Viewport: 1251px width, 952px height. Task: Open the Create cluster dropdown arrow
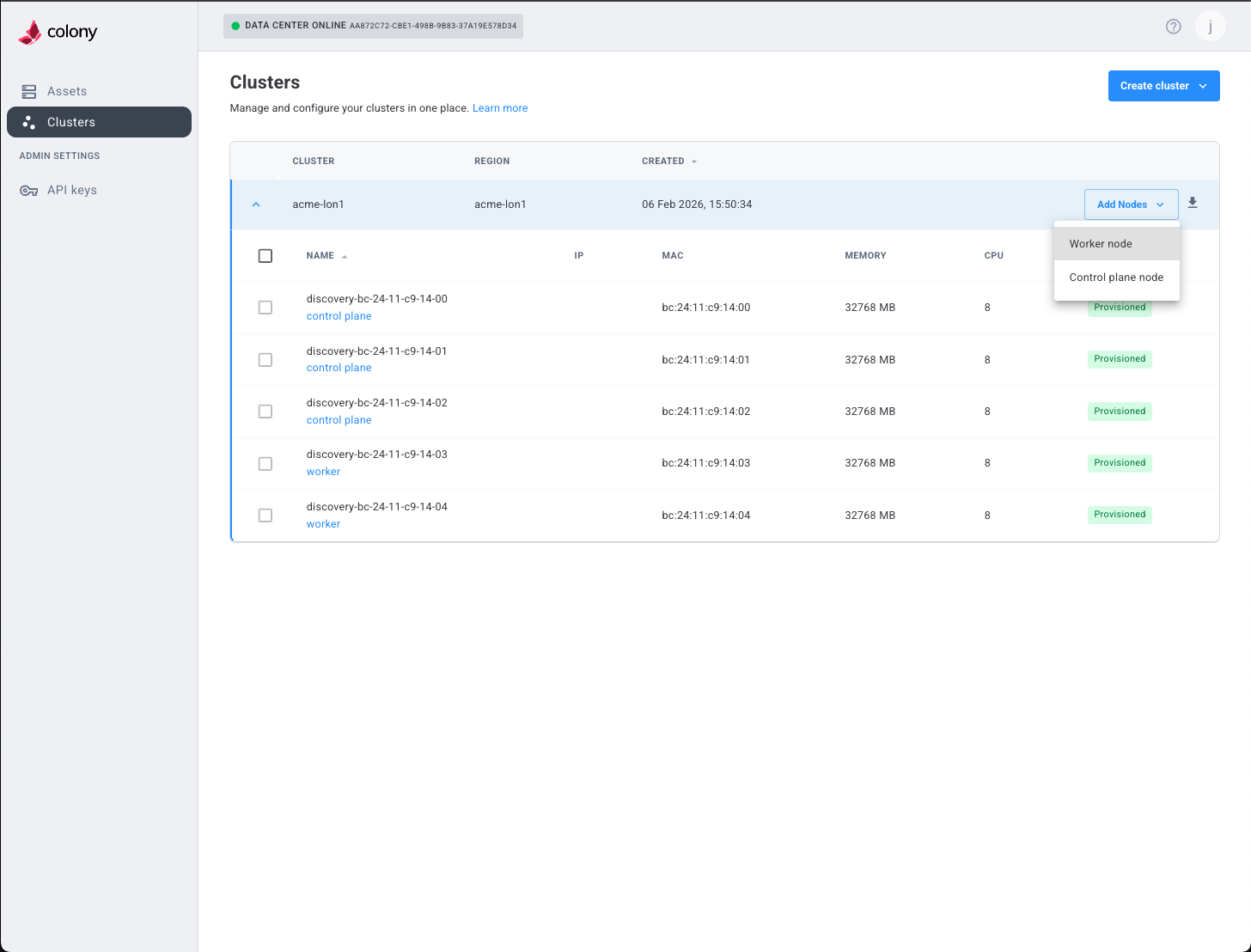coord(1203,86)
